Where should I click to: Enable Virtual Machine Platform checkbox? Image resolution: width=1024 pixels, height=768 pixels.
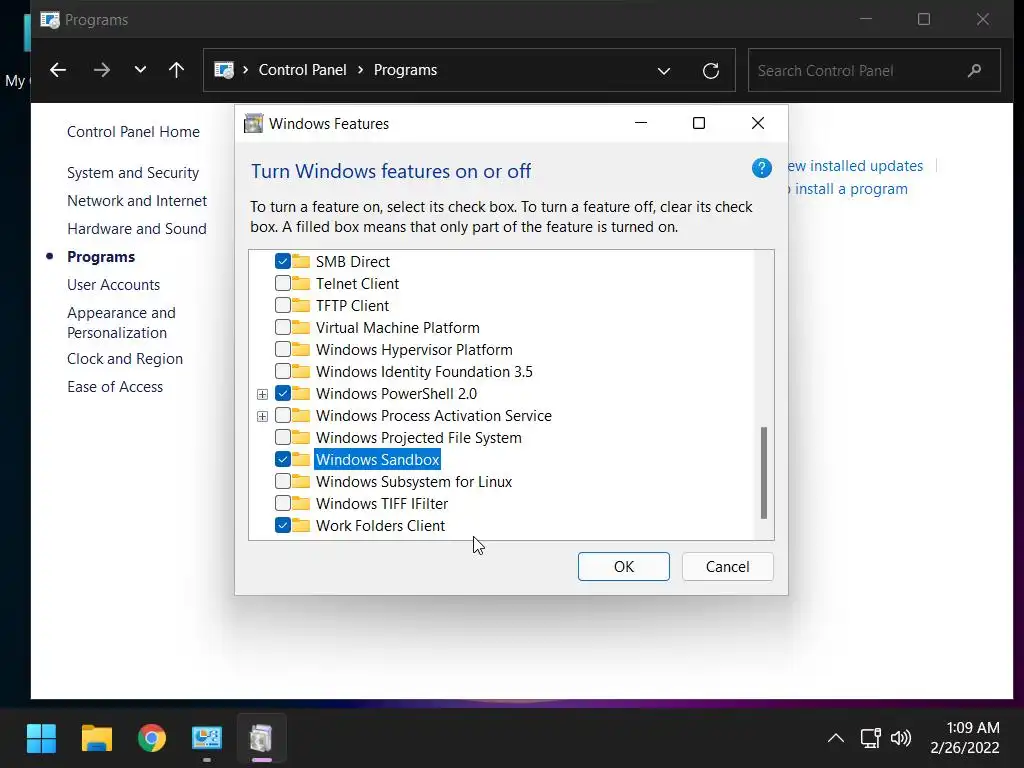[x=283, y=327]
